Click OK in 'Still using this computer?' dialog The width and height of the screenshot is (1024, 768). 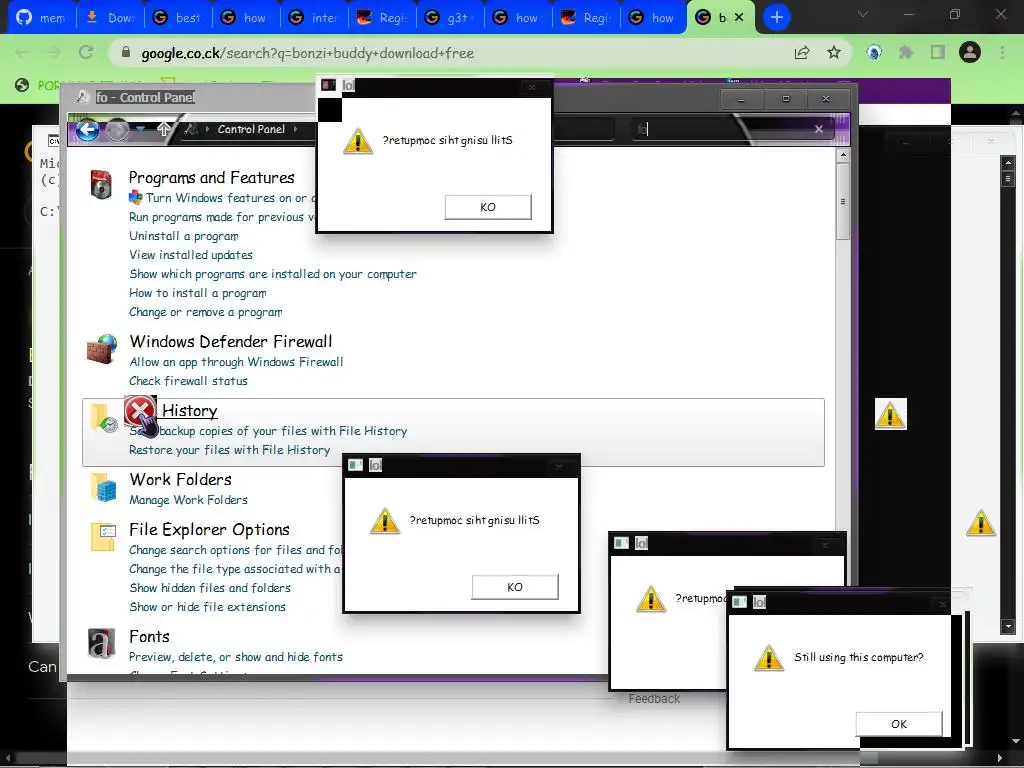pos(899,724)
